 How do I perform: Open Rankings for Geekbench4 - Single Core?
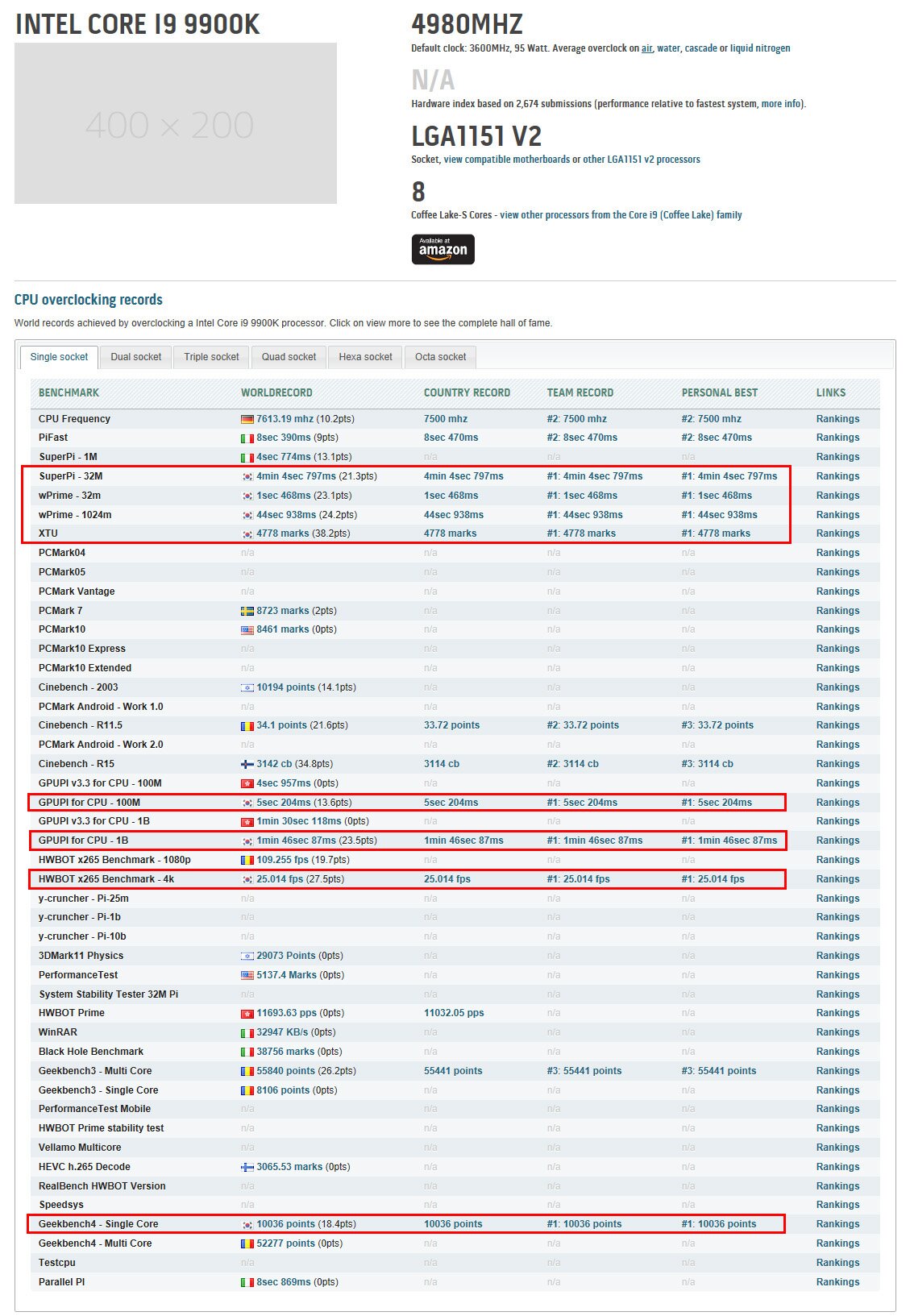(837, 1224)
